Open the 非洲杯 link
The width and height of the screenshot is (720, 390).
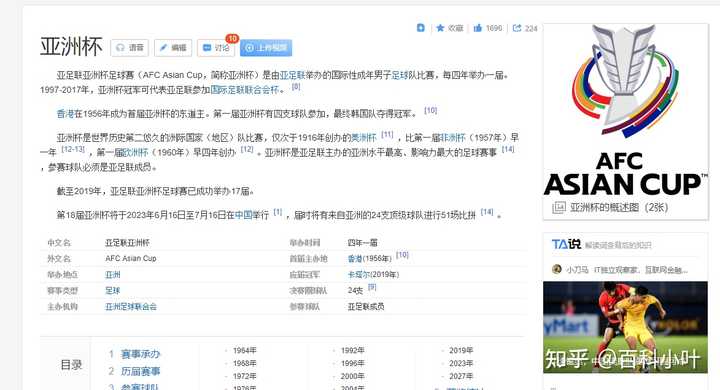[453, 137]
